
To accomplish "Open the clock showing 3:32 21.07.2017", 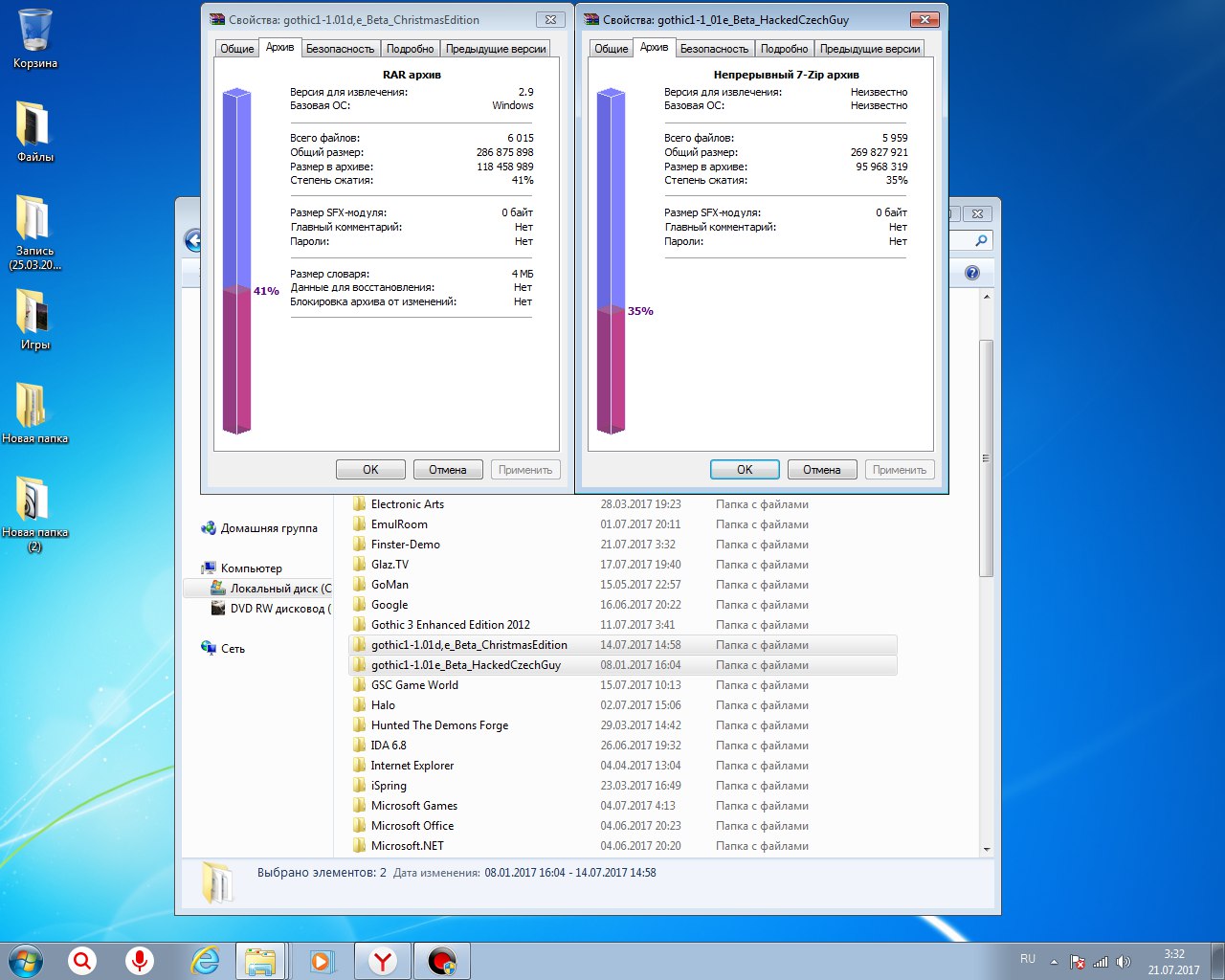I will (1174, 962).
